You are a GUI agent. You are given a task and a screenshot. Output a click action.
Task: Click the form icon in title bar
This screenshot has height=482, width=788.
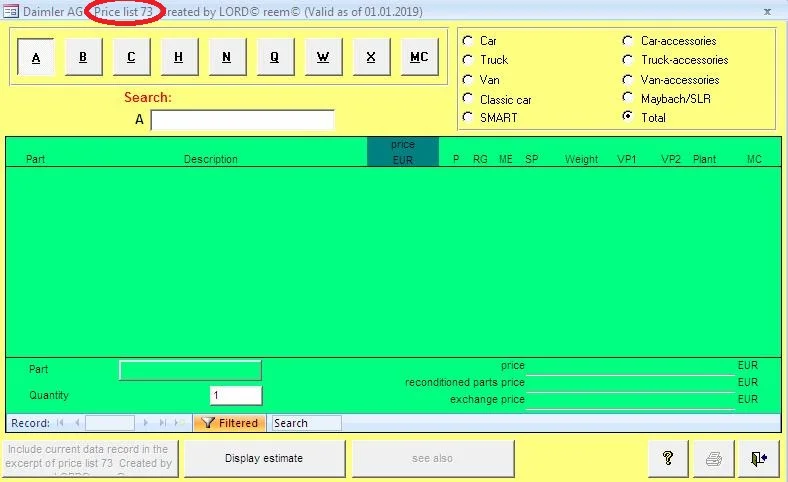click(x=11, y=11)
